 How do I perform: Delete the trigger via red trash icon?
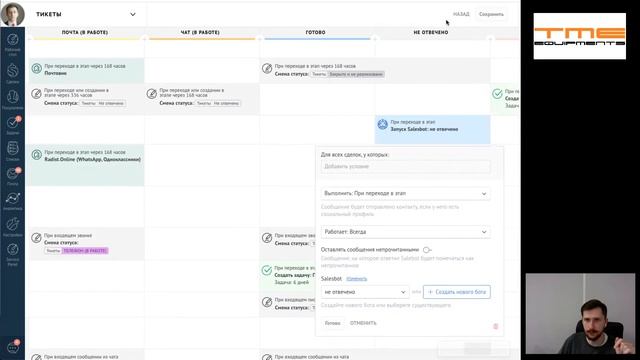coord(496,326)
